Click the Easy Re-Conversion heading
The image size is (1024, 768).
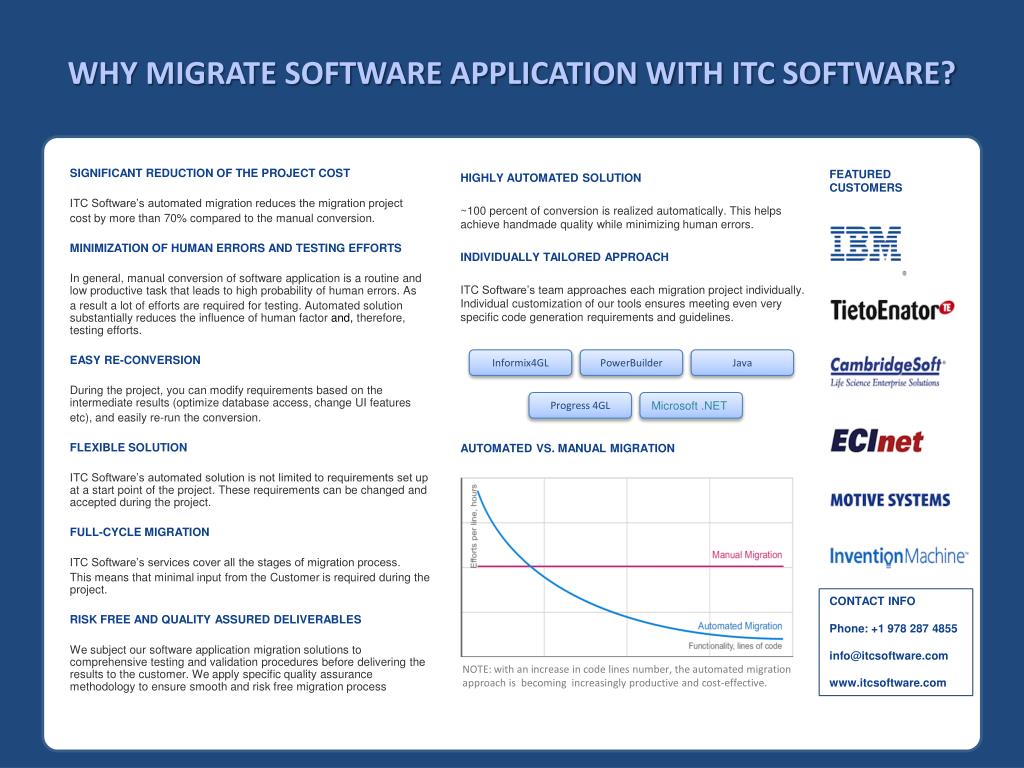point(135,360)
